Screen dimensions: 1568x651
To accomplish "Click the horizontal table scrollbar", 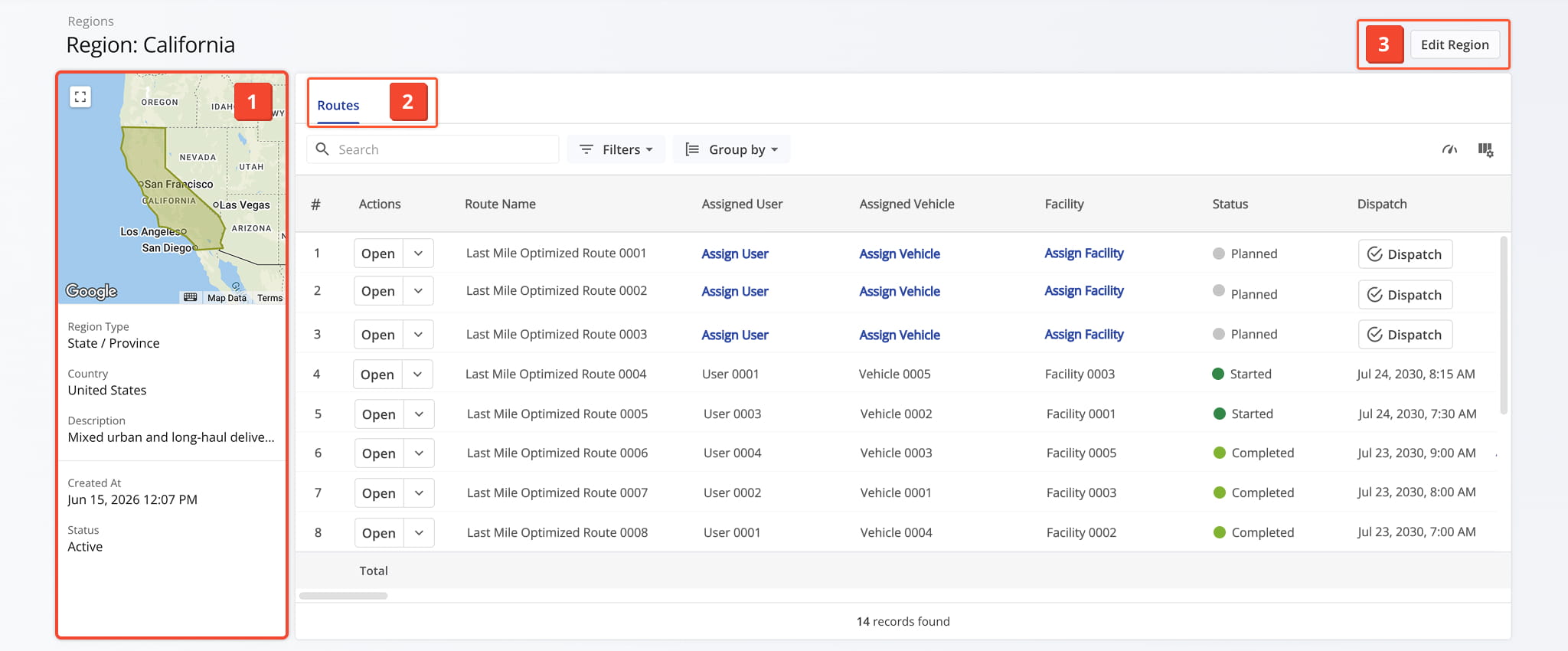I will [343, 596].
